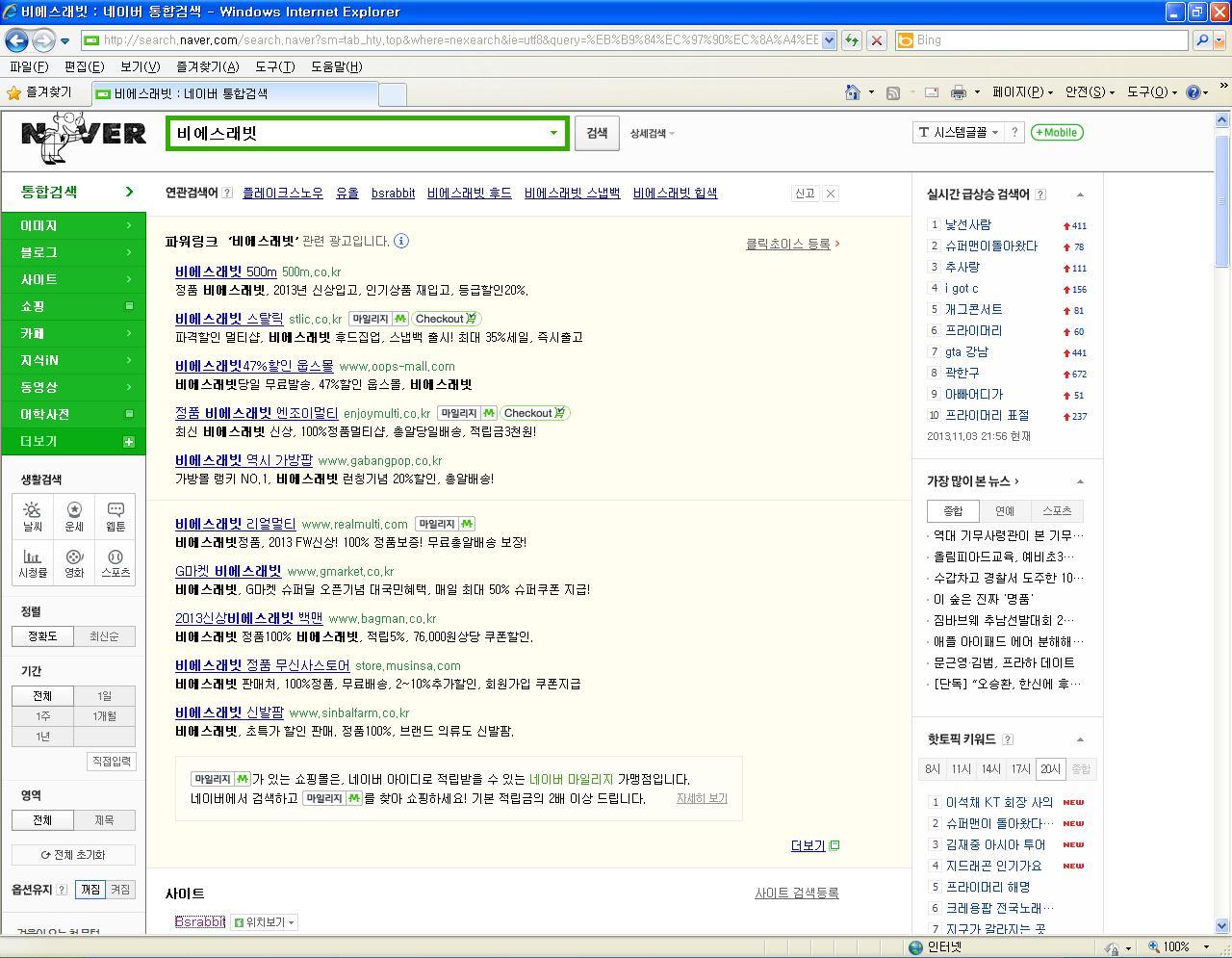Image resolution: width=1232 pixels, height=958 pixels.
Task: Switch to the 블로그 search tab
Action: (73, 252)
